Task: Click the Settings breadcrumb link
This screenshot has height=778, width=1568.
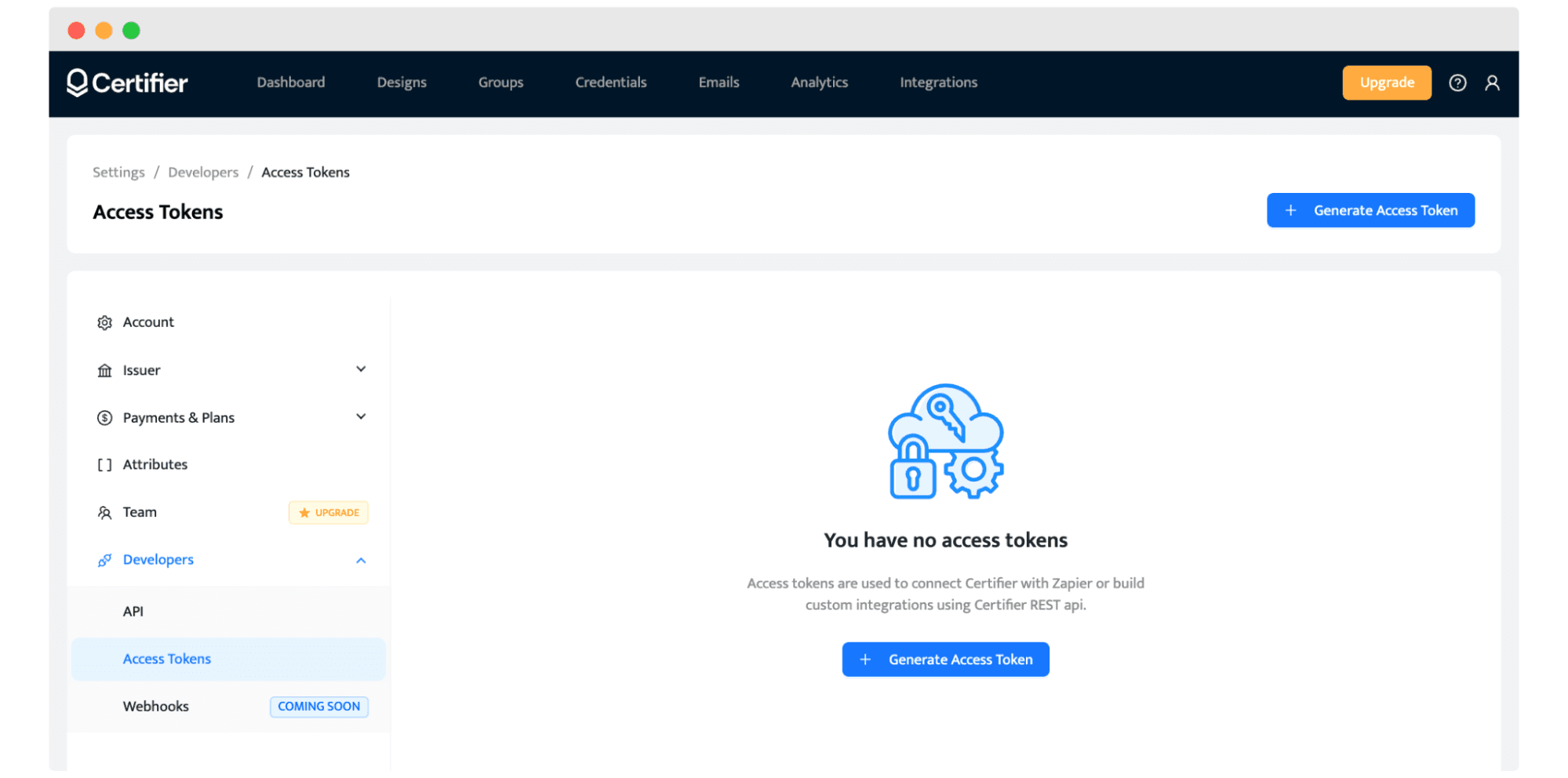Action: [118, 173]
